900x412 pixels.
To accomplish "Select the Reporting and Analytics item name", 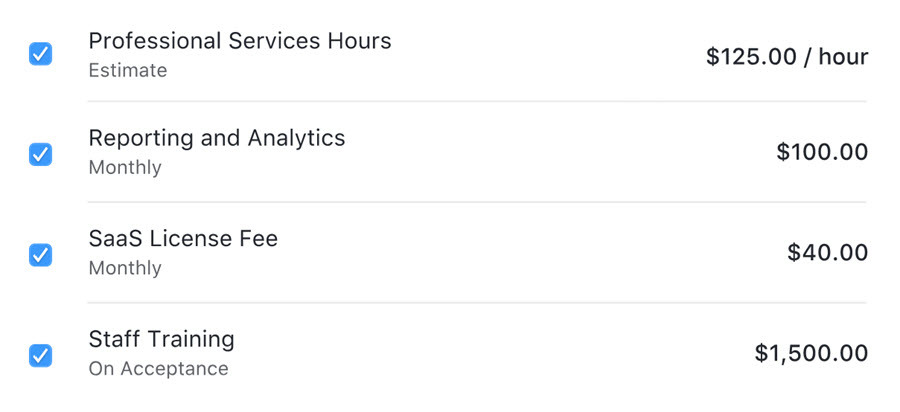I will tap(217, 138).
